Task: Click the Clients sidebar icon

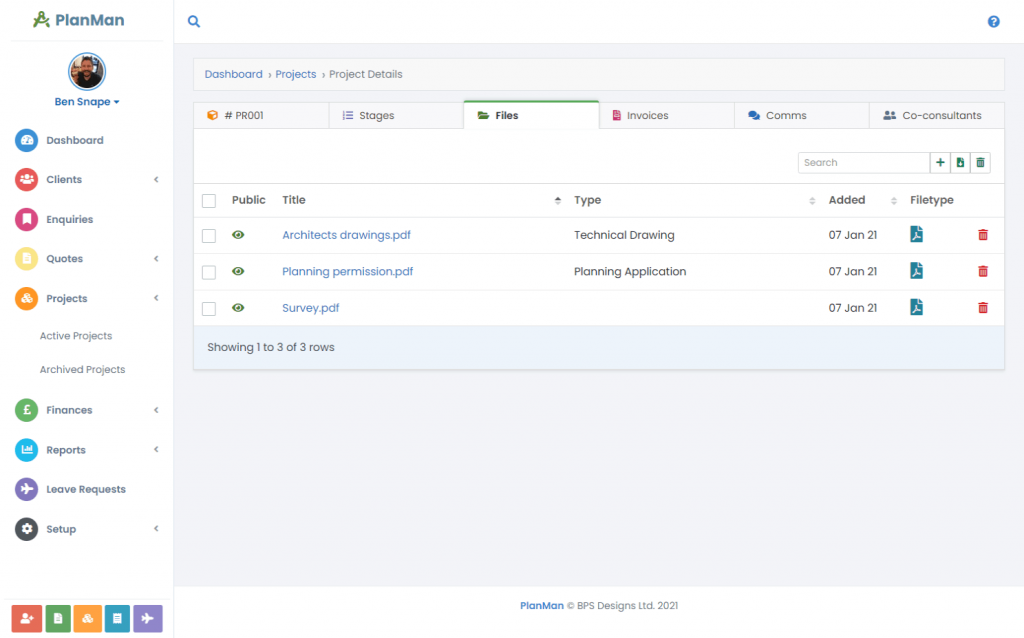Action: [x=27, y=180]
